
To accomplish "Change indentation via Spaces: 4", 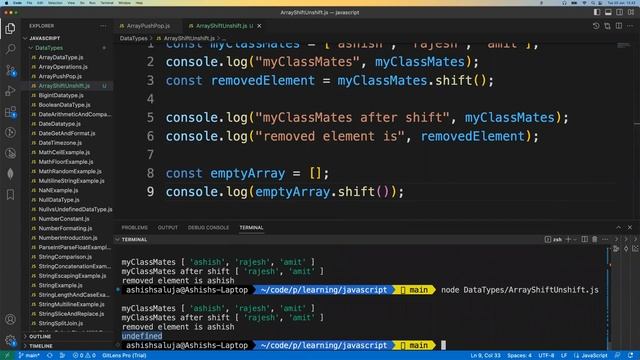I will click(519, 356).
